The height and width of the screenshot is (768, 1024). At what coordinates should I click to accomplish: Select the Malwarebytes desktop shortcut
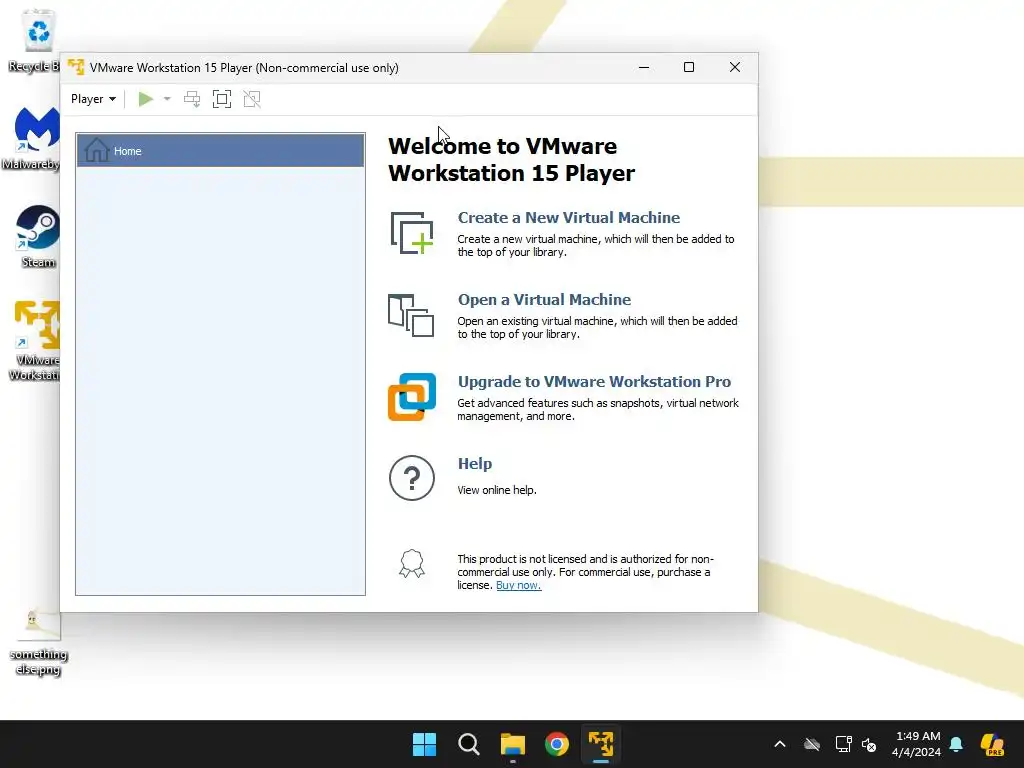pos(33,138)
